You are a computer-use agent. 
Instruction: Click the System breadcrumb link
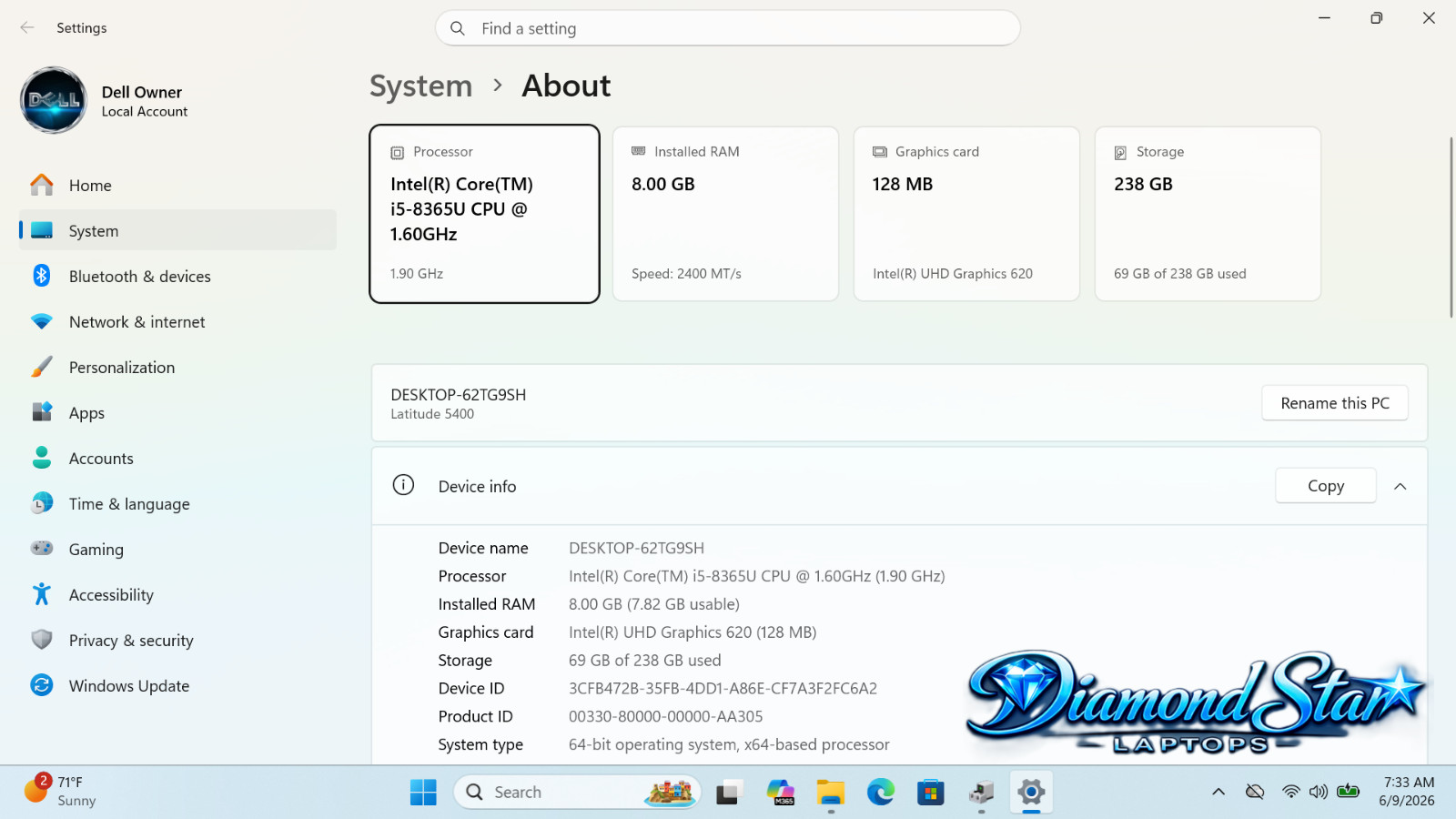coord(421,86)
